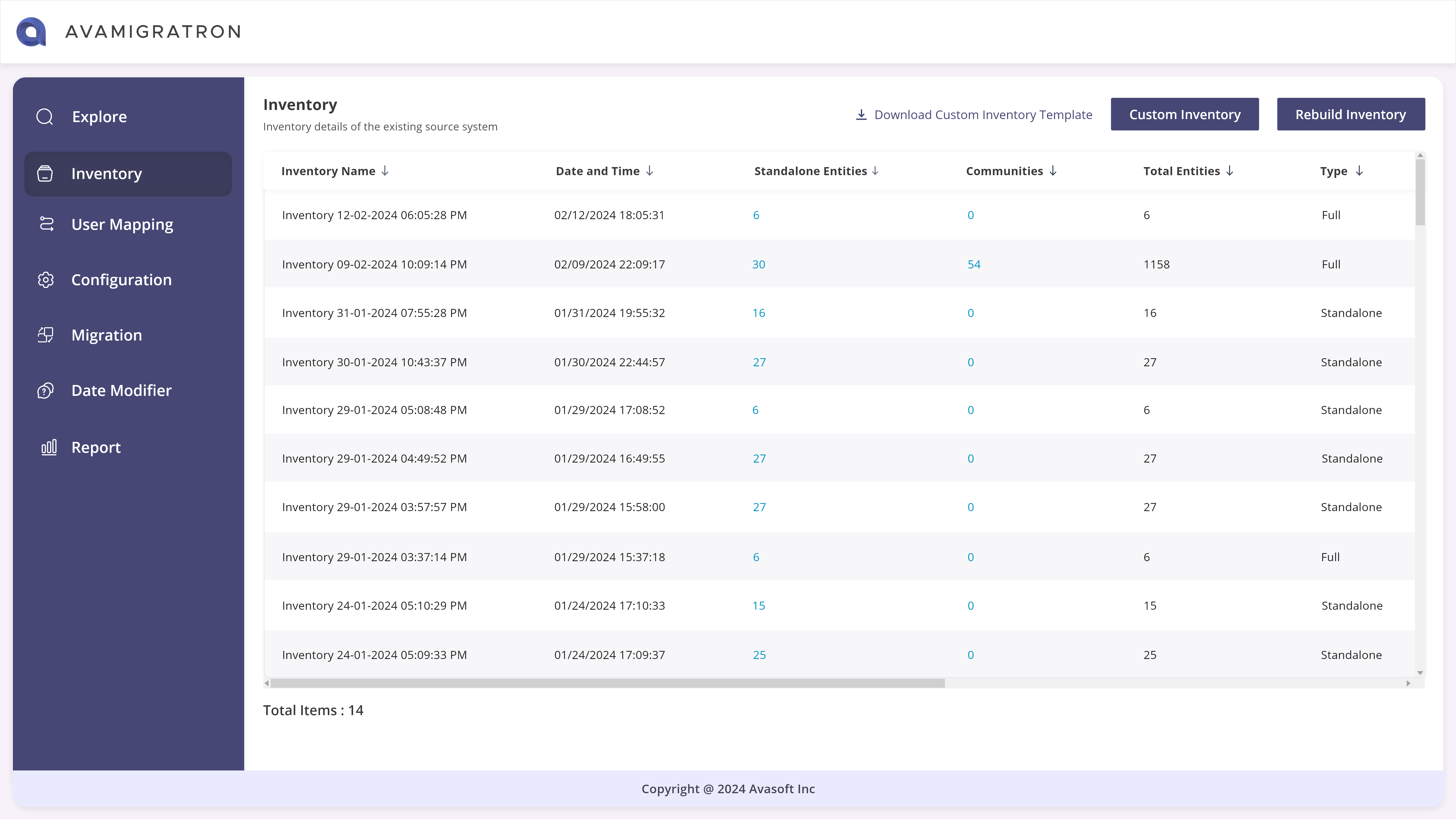Click the table scroll right arrow
The width and height of the screenshot is (1456, 819).
tap(1408, 683)
